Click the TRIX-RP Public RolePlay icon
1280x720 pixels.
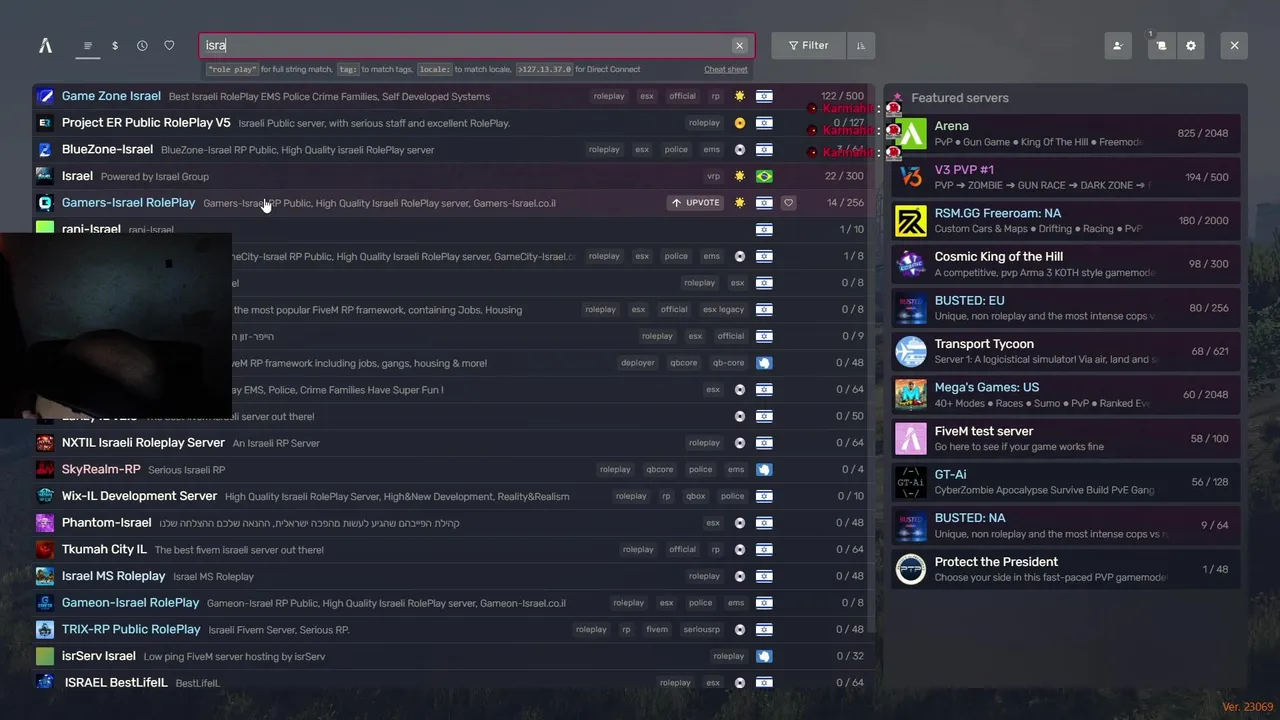click(45, 629)
